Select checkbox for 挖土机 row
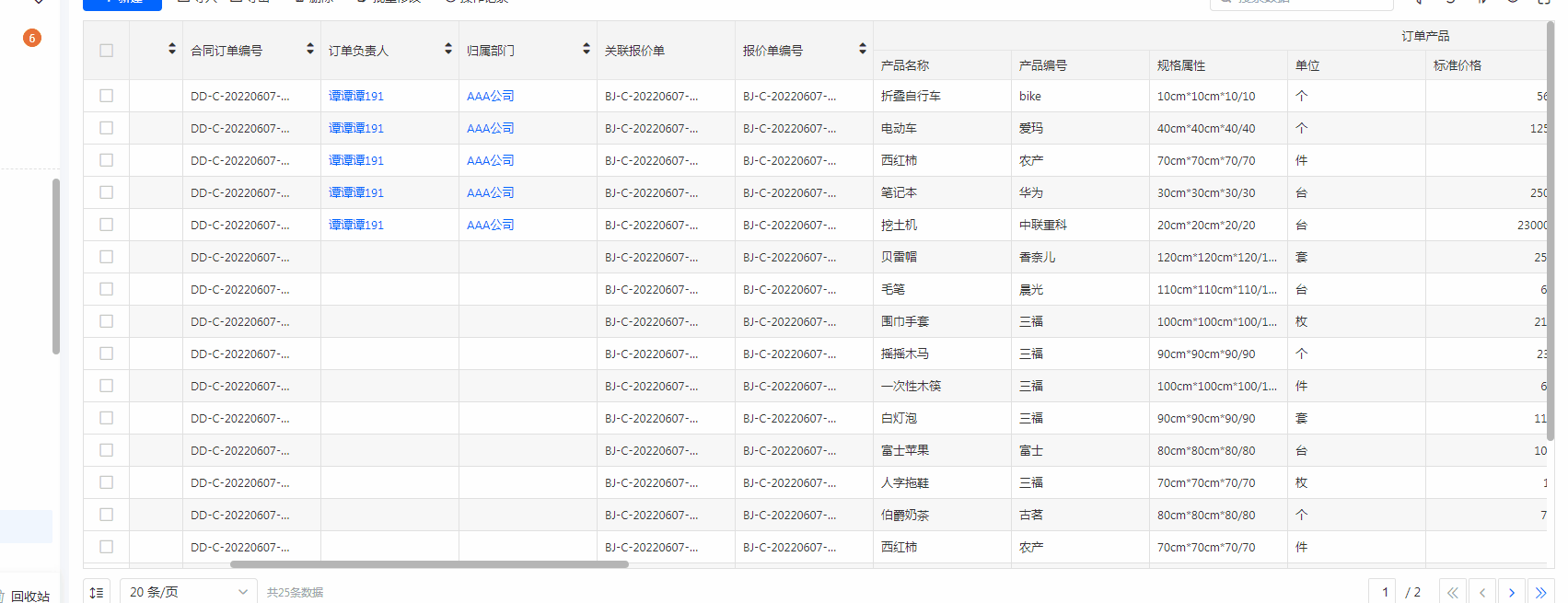Viewport: 1568px width, 603px height. (x=107, y=225)
